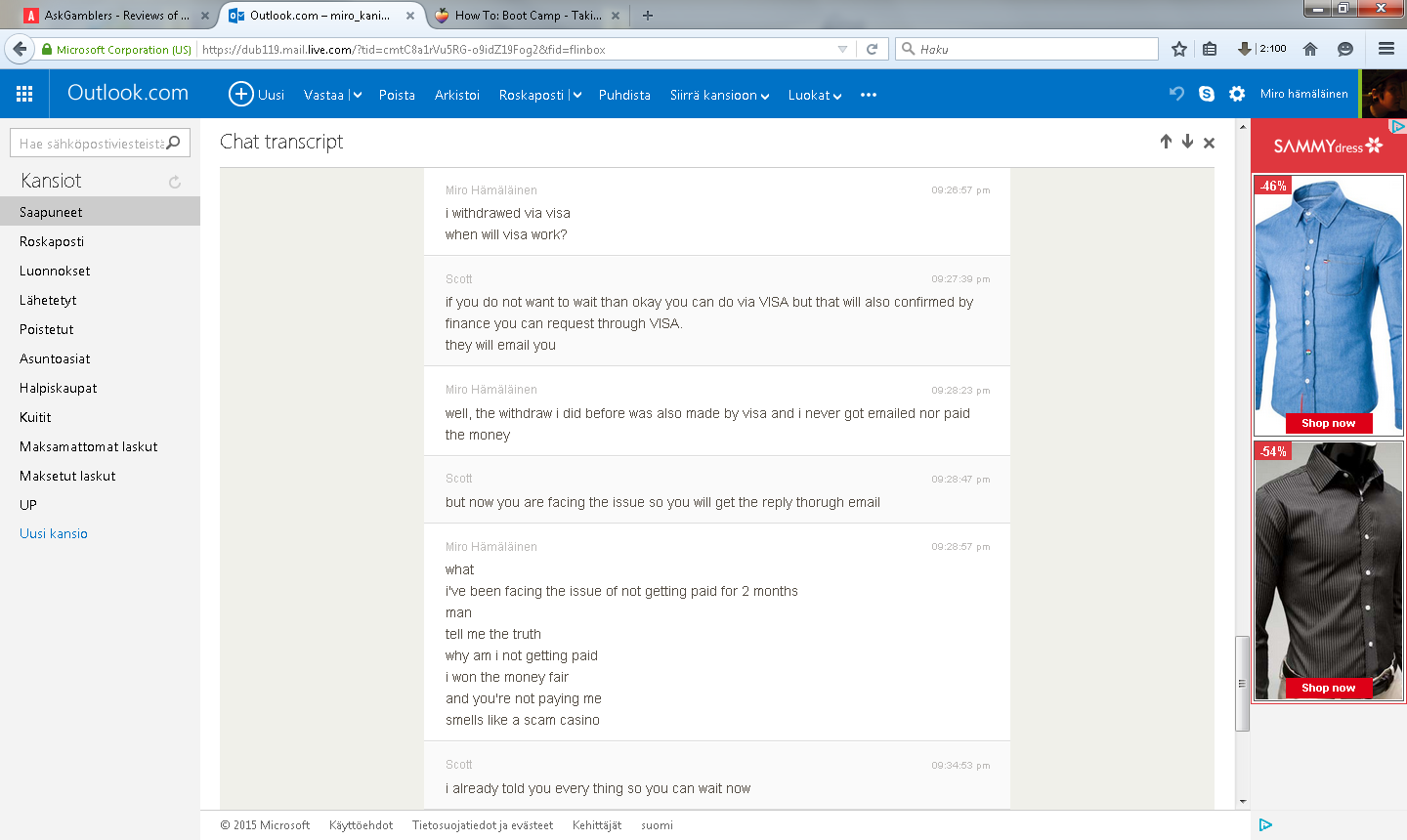Click the vertical scrollbar thumb
The image size is (1407, 840).
1243,683
